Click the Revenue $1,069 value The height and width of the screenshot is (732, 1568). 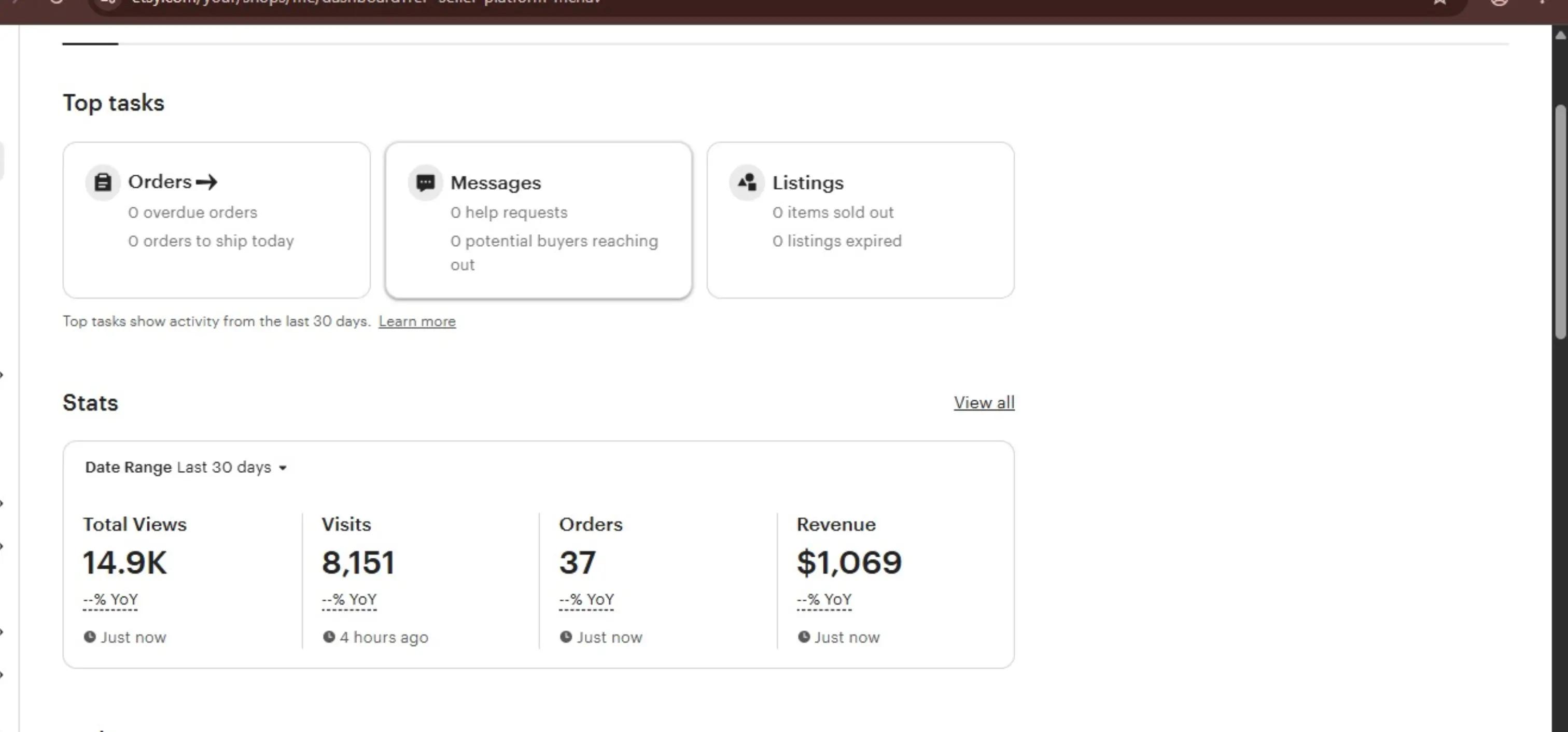tap(849, 562)
